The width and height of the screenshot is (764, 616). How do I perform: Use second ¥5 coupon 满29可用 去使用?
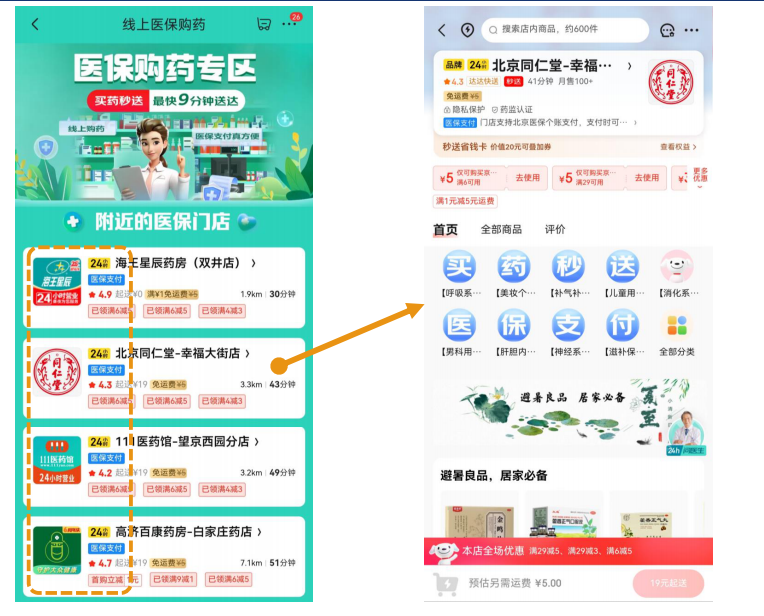[x=647, y=178]
